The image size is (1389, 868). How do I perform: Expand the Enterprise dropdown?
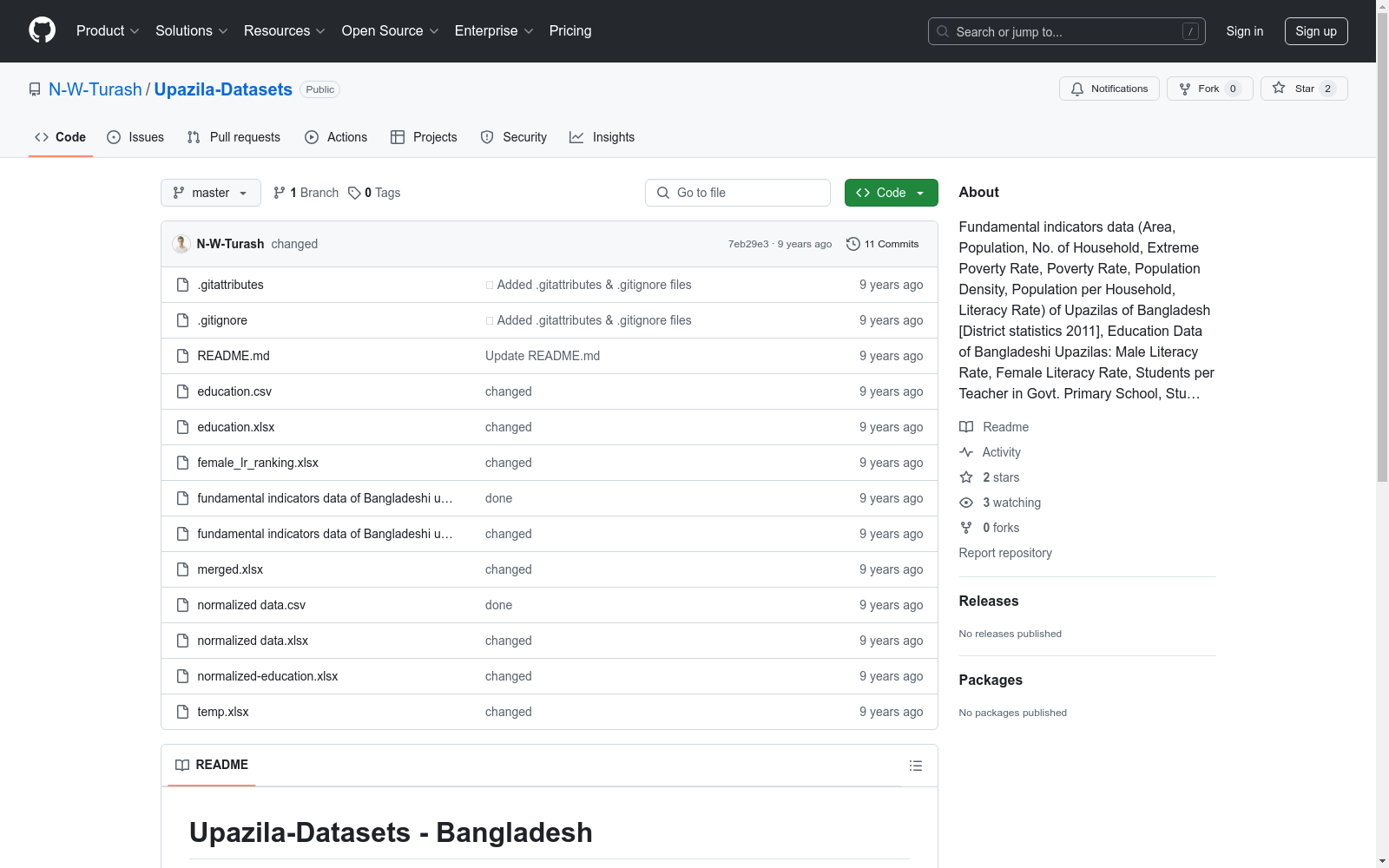(494, 31)
